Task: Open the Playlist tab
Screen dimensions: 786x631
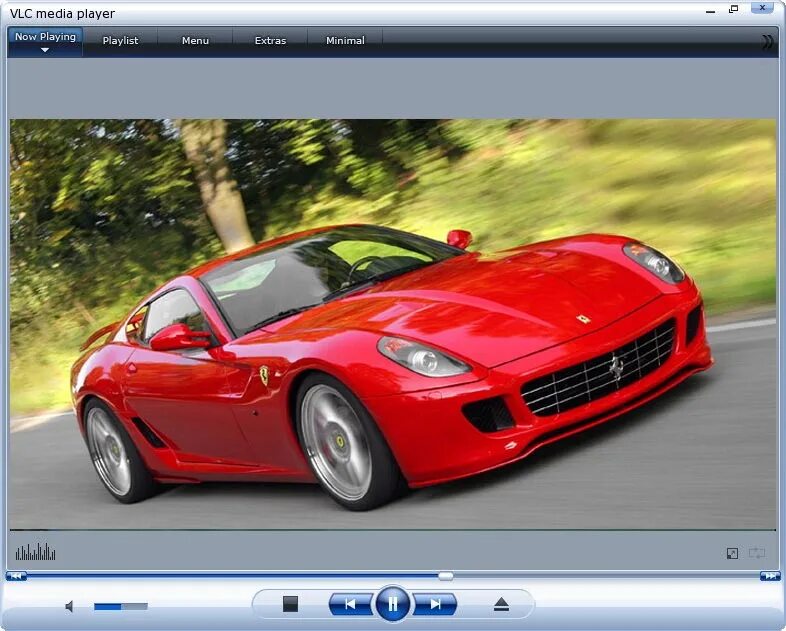Action: pos(120,41)
